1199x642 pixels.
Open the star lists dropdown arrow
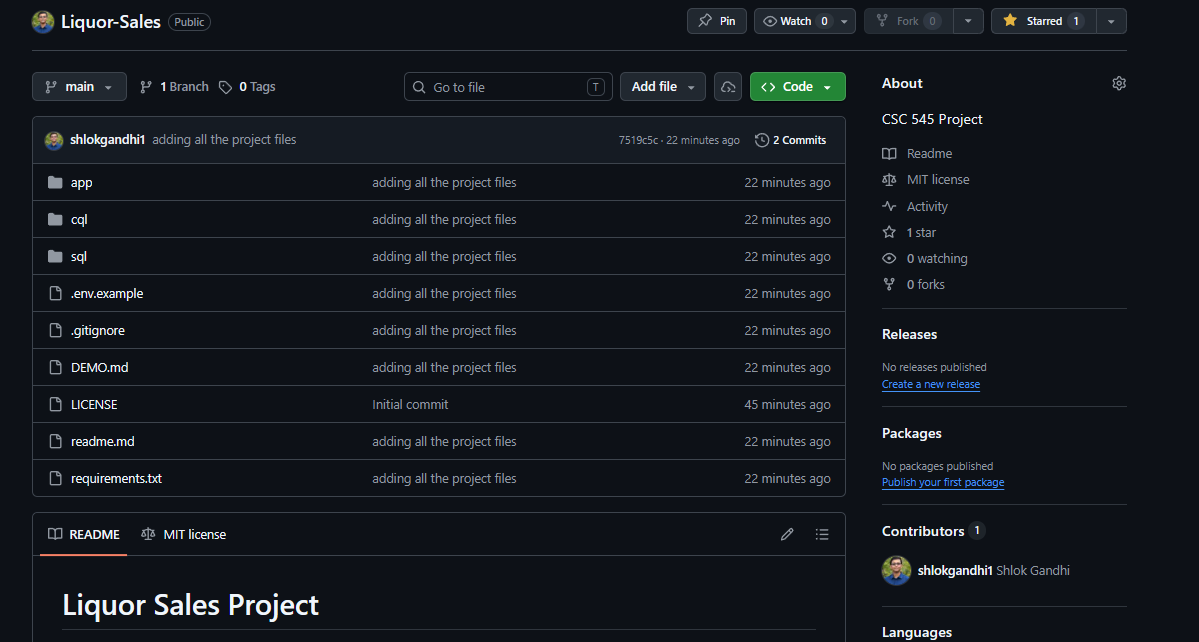tap(1111, 21)
